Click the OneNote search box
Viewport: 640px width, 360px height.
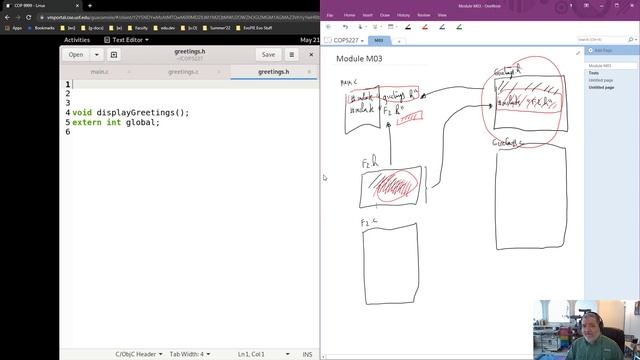[x=602, y=40]
